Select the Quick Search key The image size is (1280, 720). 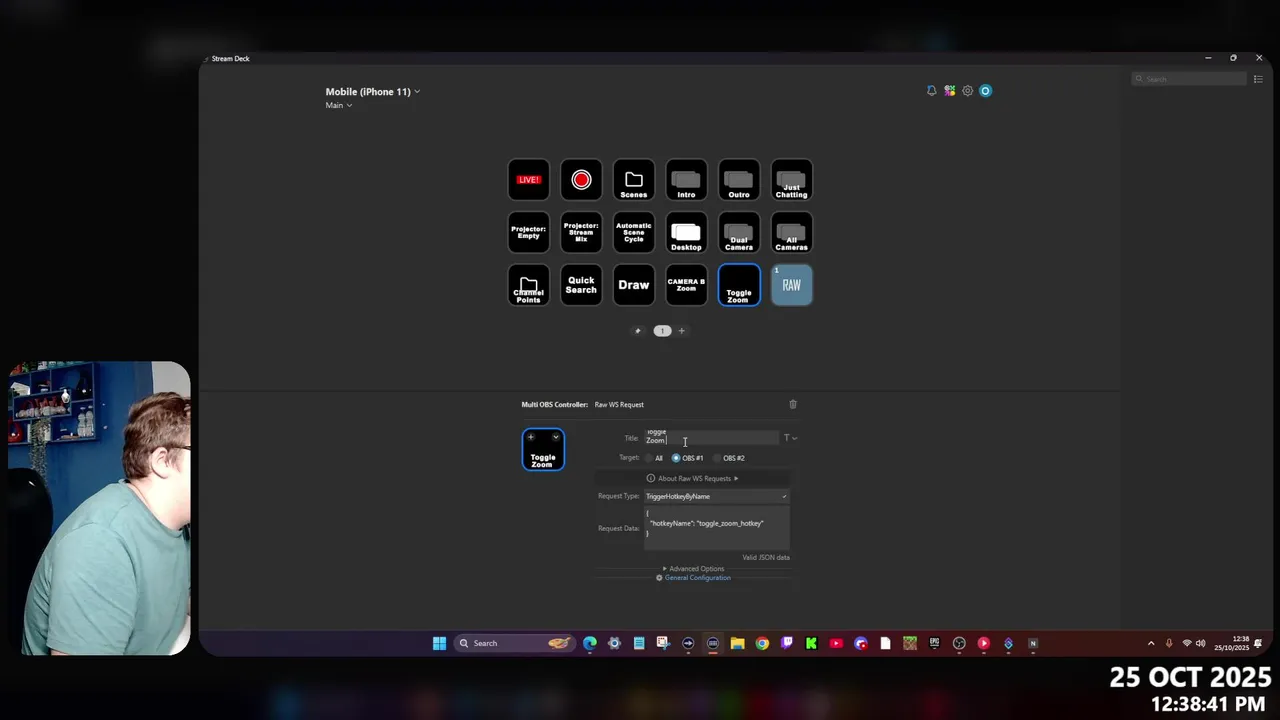click(x=581, y=285)
